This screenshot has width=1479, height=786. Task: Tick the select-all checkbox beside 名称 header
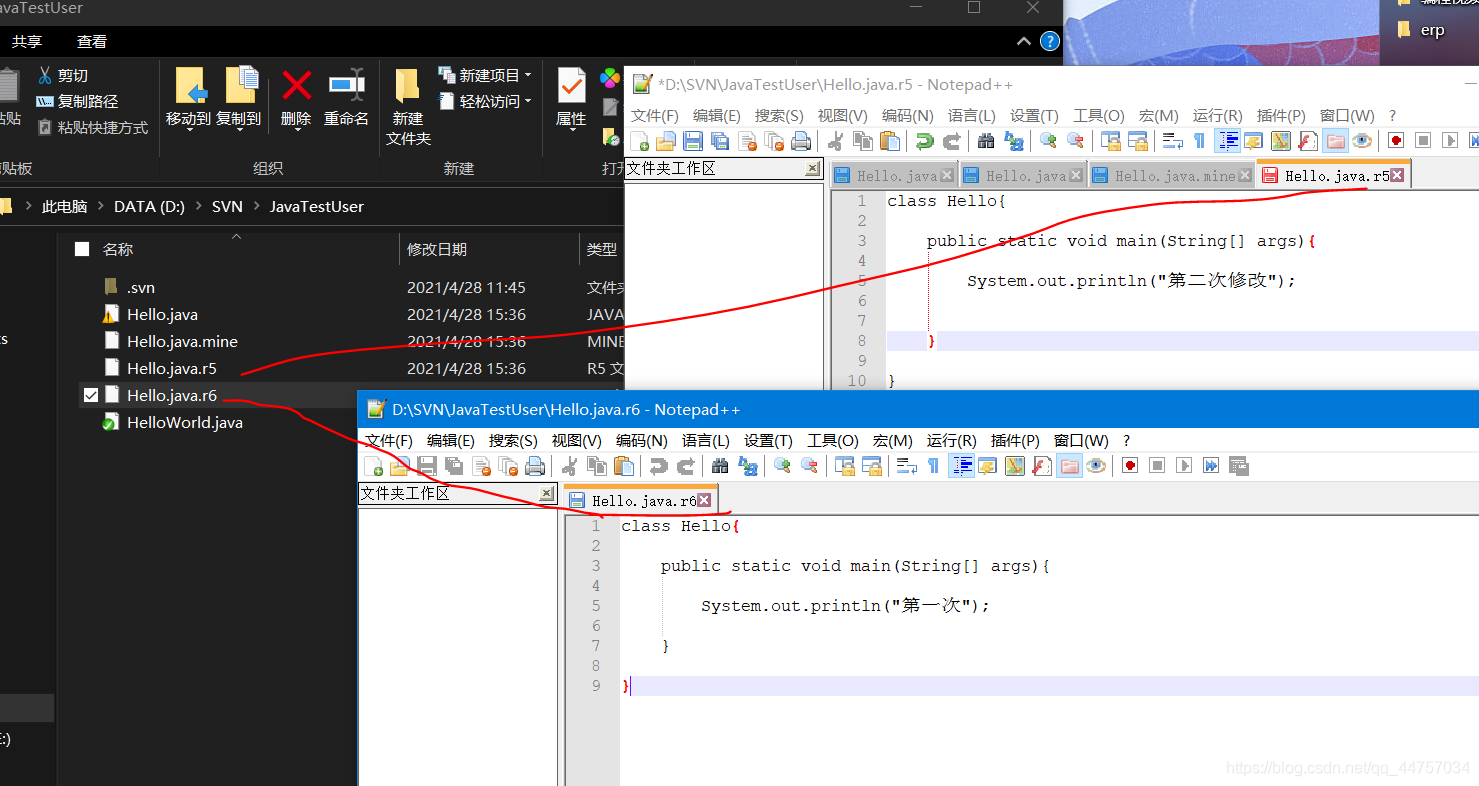point(82,249)
